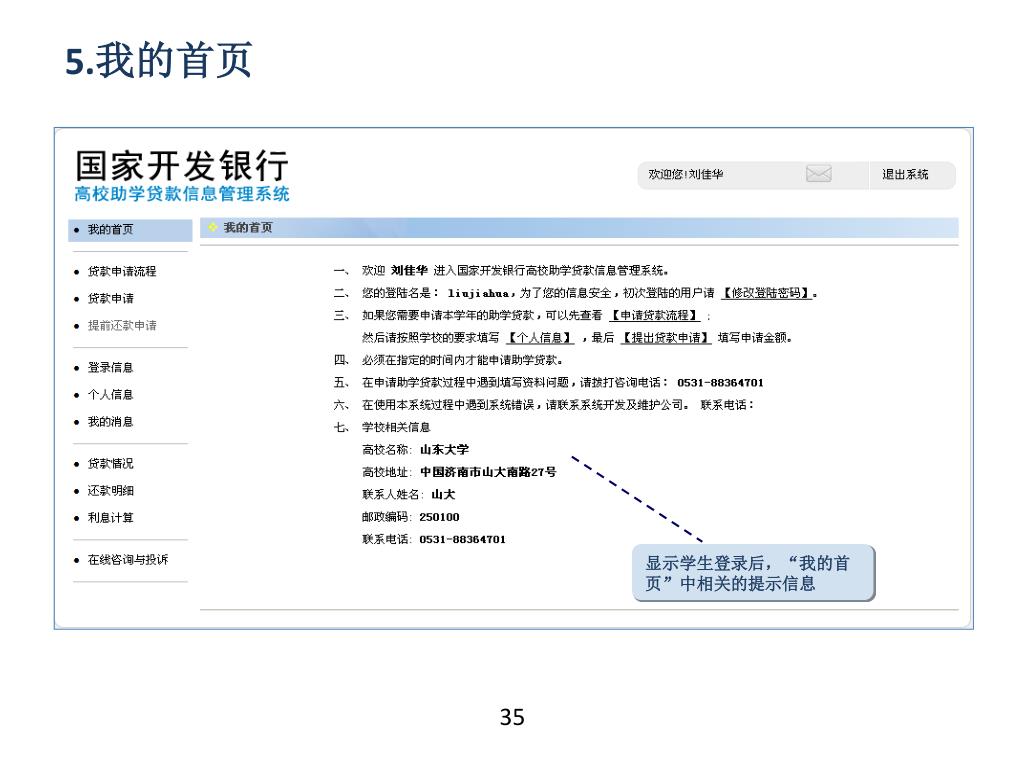Click 联系电话 value under school info

(x=462, y=539)
